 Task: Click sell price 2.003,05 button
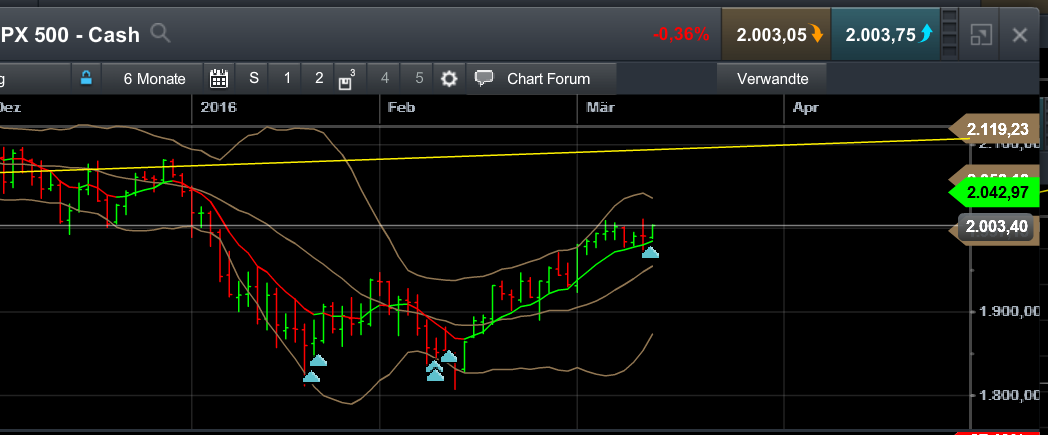tap(775, 35)
